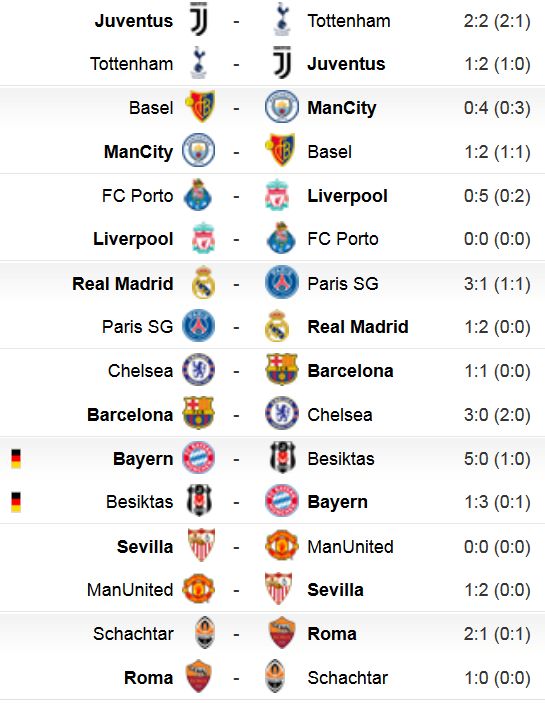Image resolution: width=545 pixels, height=703 pixels.
Task: Click the German flag beside Besiktas – Bayern
Action: click(x=16, y=502)
